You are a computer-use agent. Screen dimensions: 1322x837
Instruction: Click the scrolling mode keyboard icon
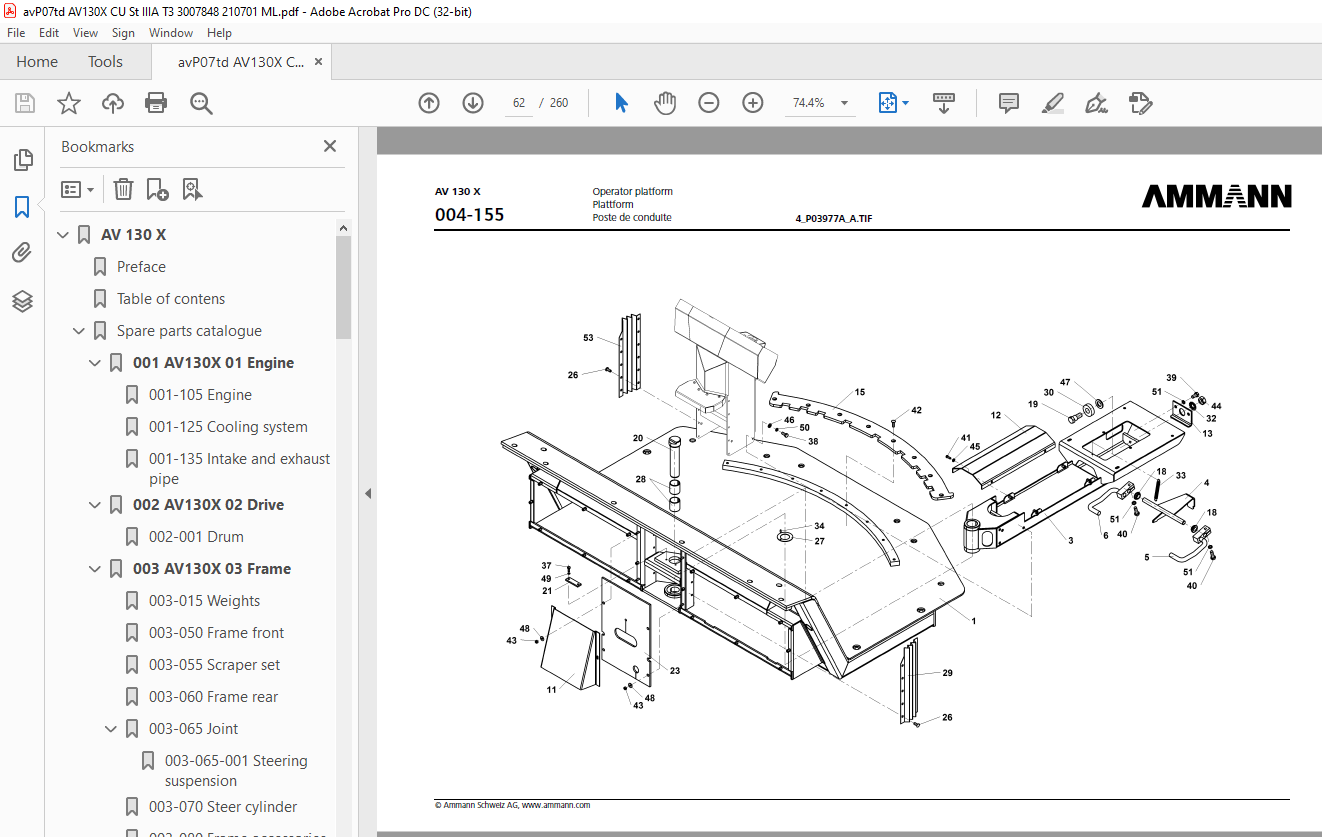click(944, 103)
